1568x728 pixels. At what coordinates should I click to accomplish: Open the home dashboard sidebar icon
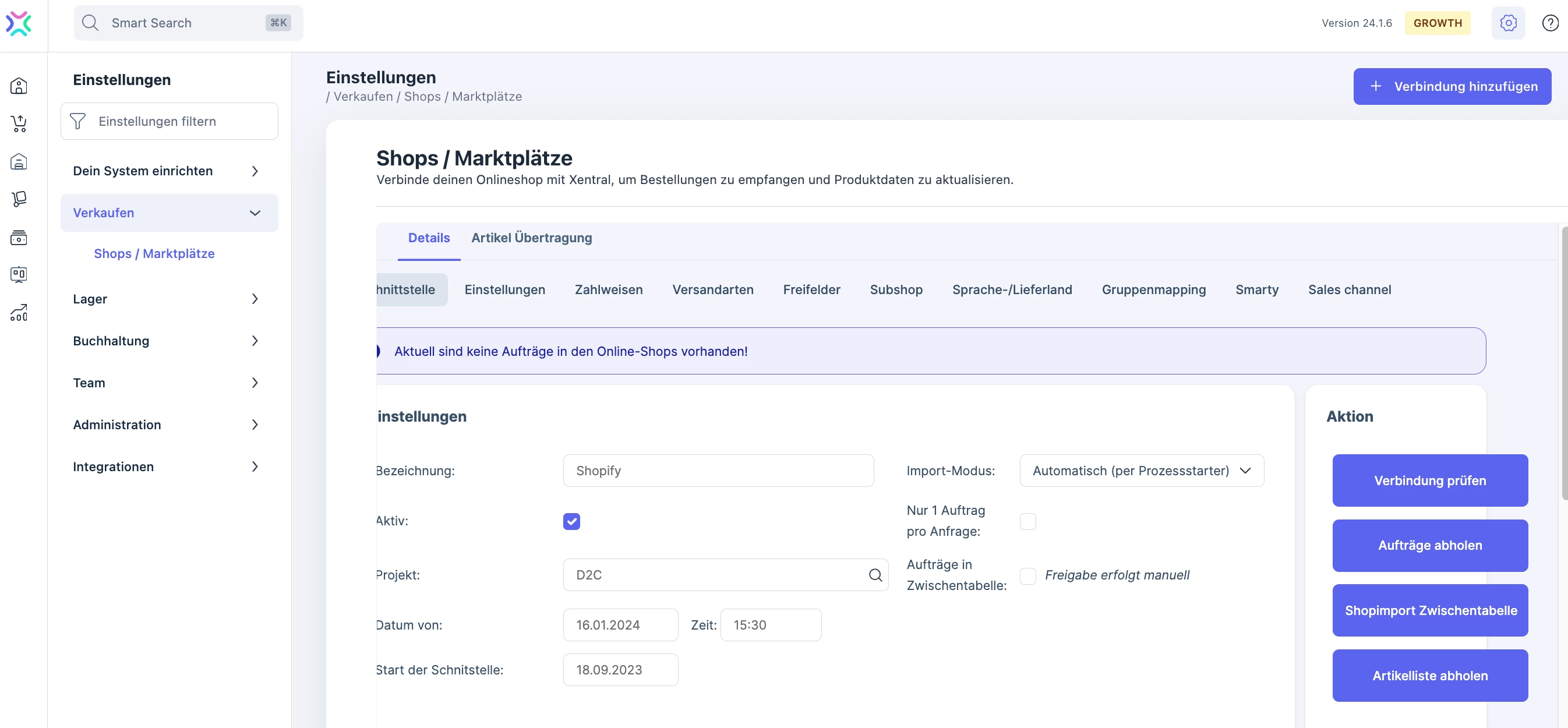19,86
